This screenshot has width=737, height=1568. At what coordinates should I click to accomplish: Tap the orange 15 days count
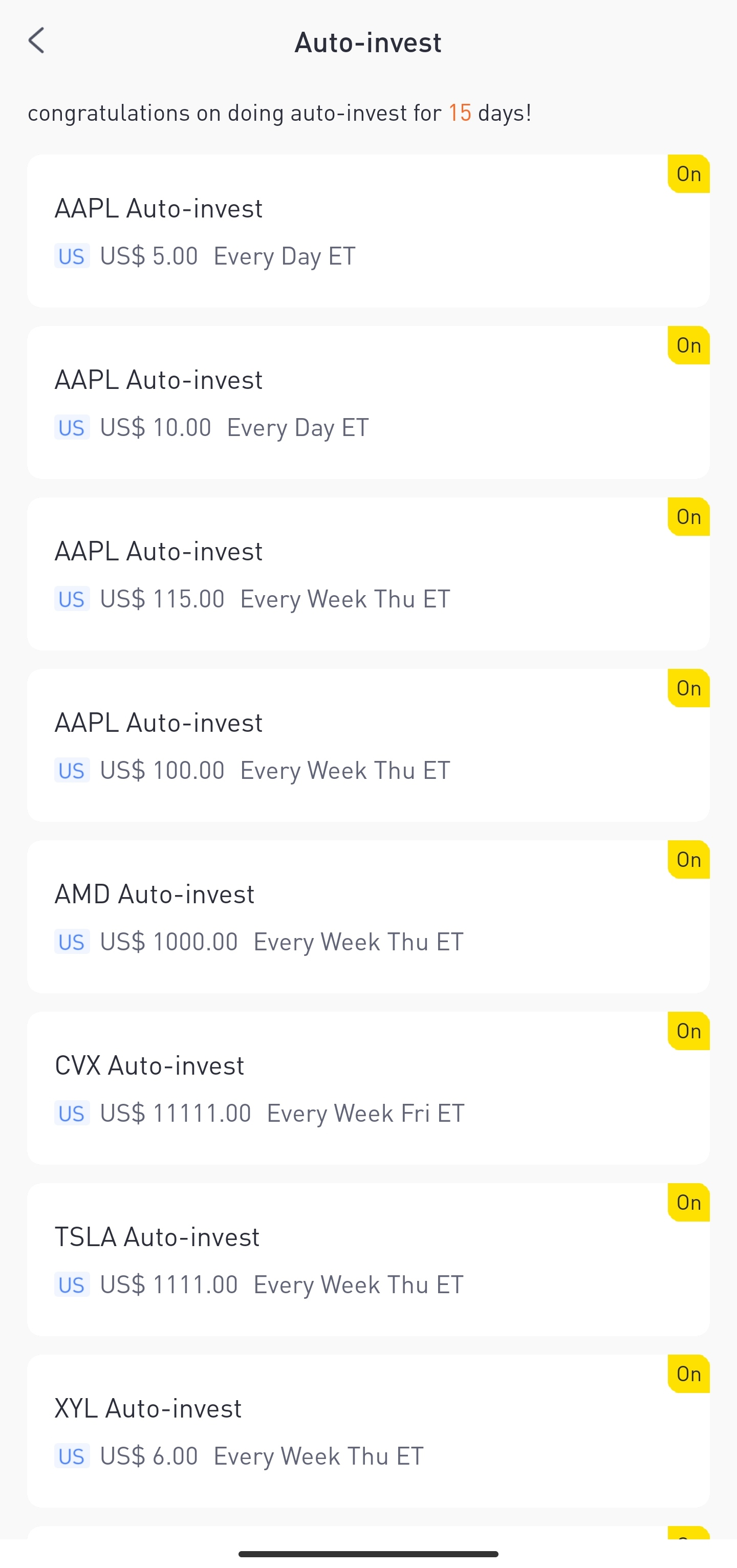click(460, 113)
